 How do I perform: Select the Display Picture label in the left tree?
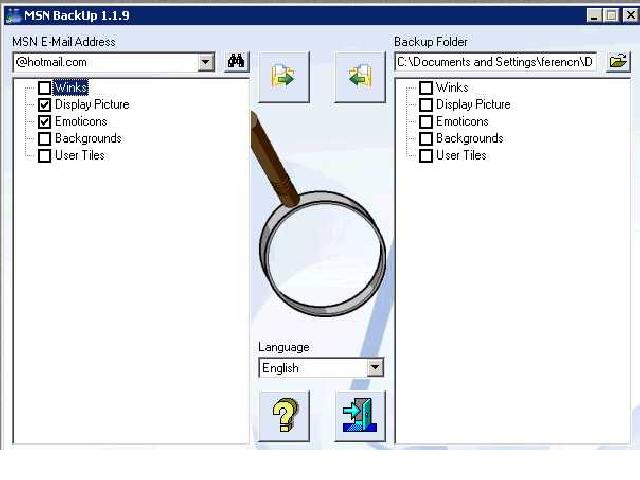[x=92, y=104]
